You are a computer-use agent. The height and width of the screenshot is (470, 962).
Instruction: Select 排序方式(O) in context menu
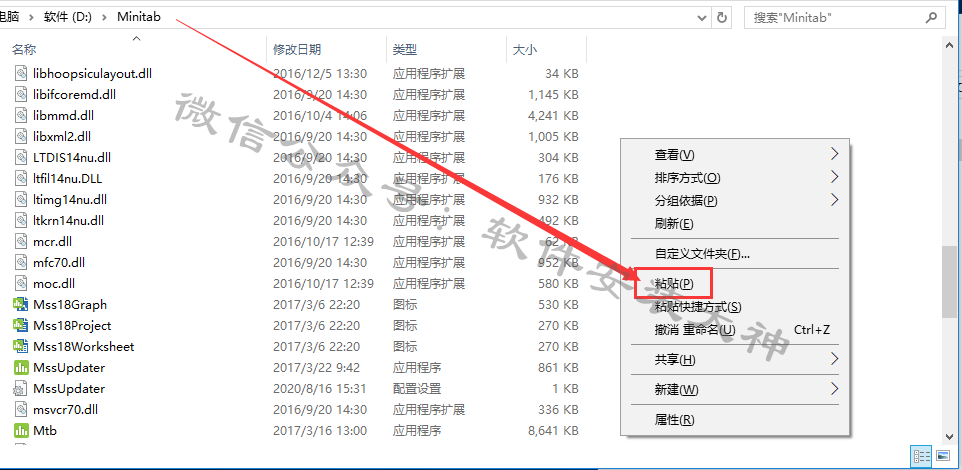(x=687, y=177)
